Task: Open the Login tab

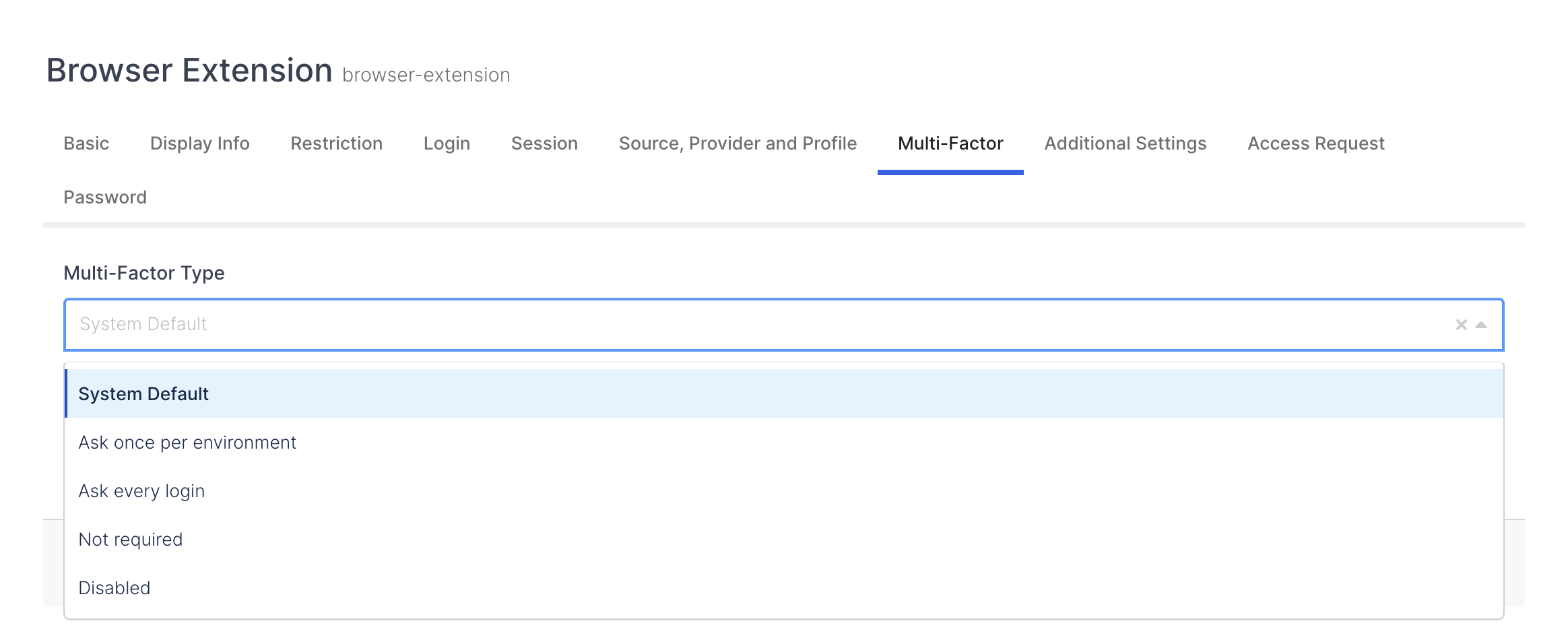Action: 447,143
